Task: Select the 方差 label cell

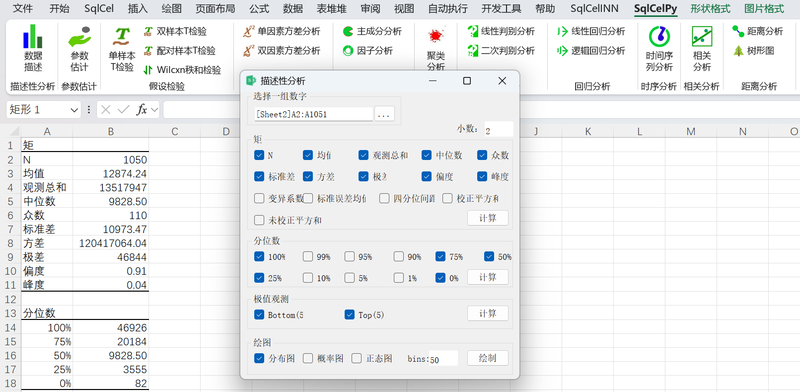Action: tap(47, 243)
